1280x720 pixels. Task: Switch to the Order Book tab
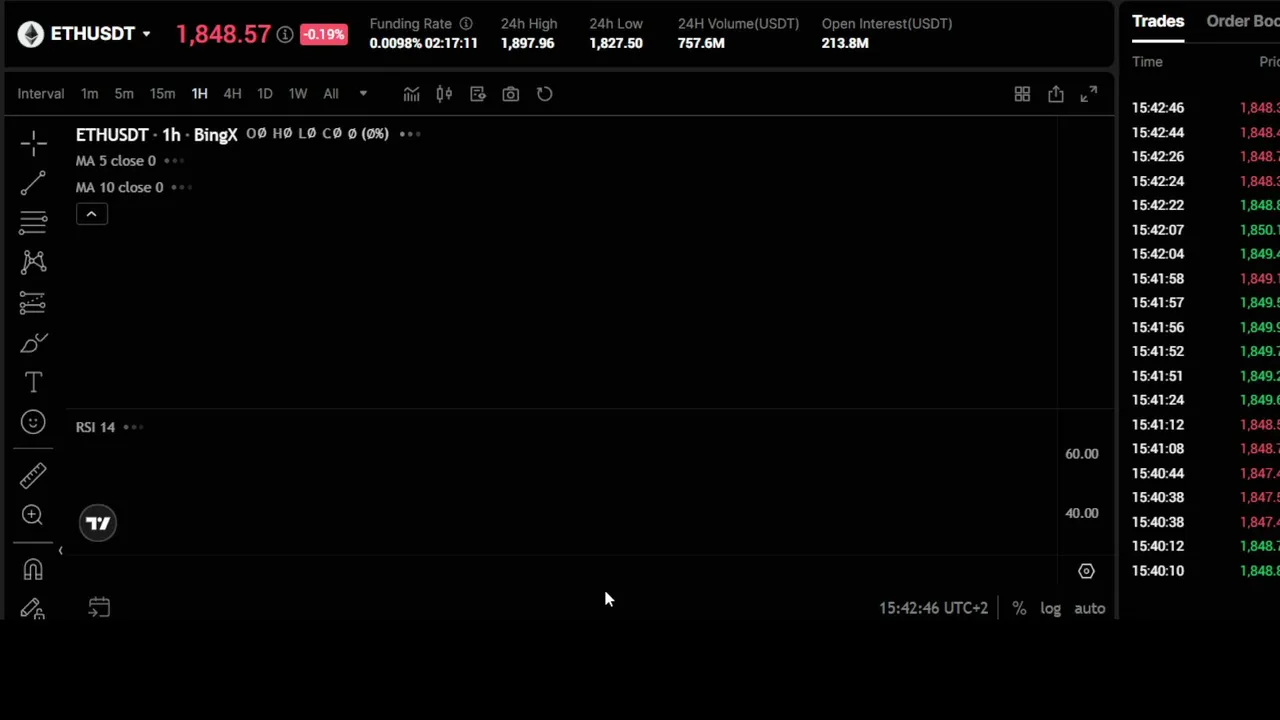(1243, 21)
